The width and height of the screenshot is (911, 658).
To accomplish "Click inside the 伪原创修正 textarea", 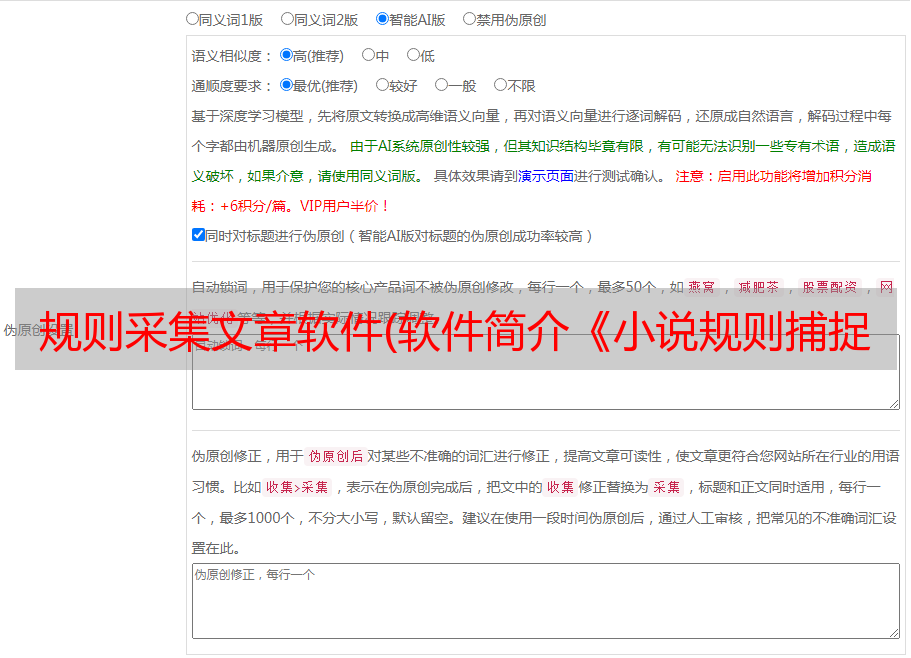I will point(546,601).
